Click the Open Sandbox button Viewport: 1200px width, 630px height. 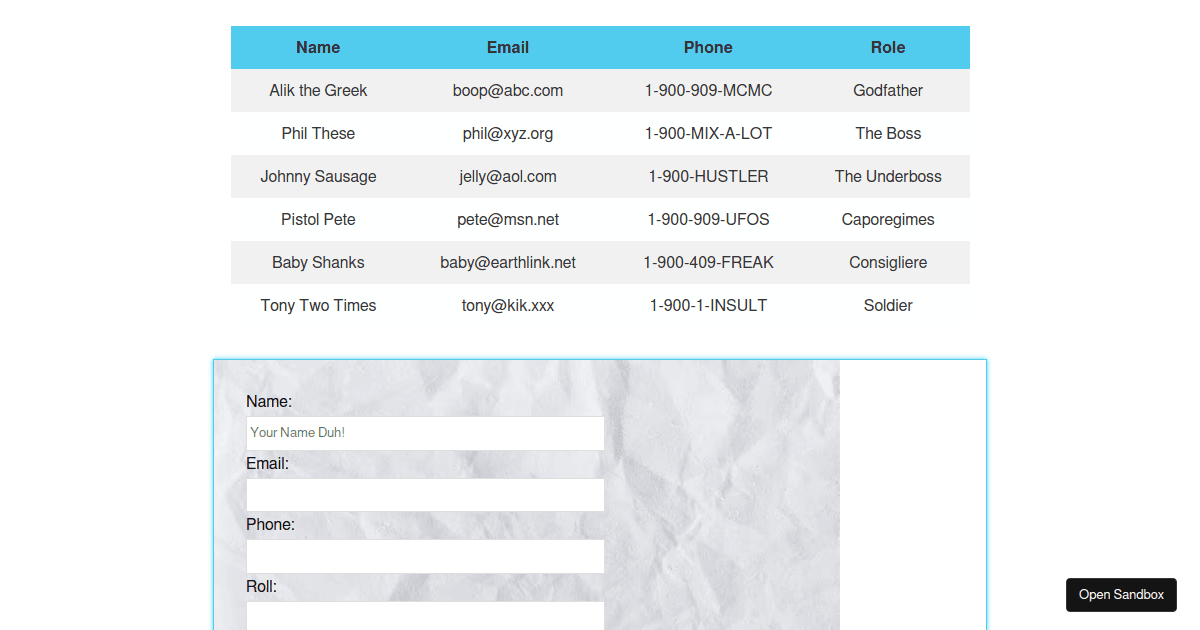tap(1121, 594)
